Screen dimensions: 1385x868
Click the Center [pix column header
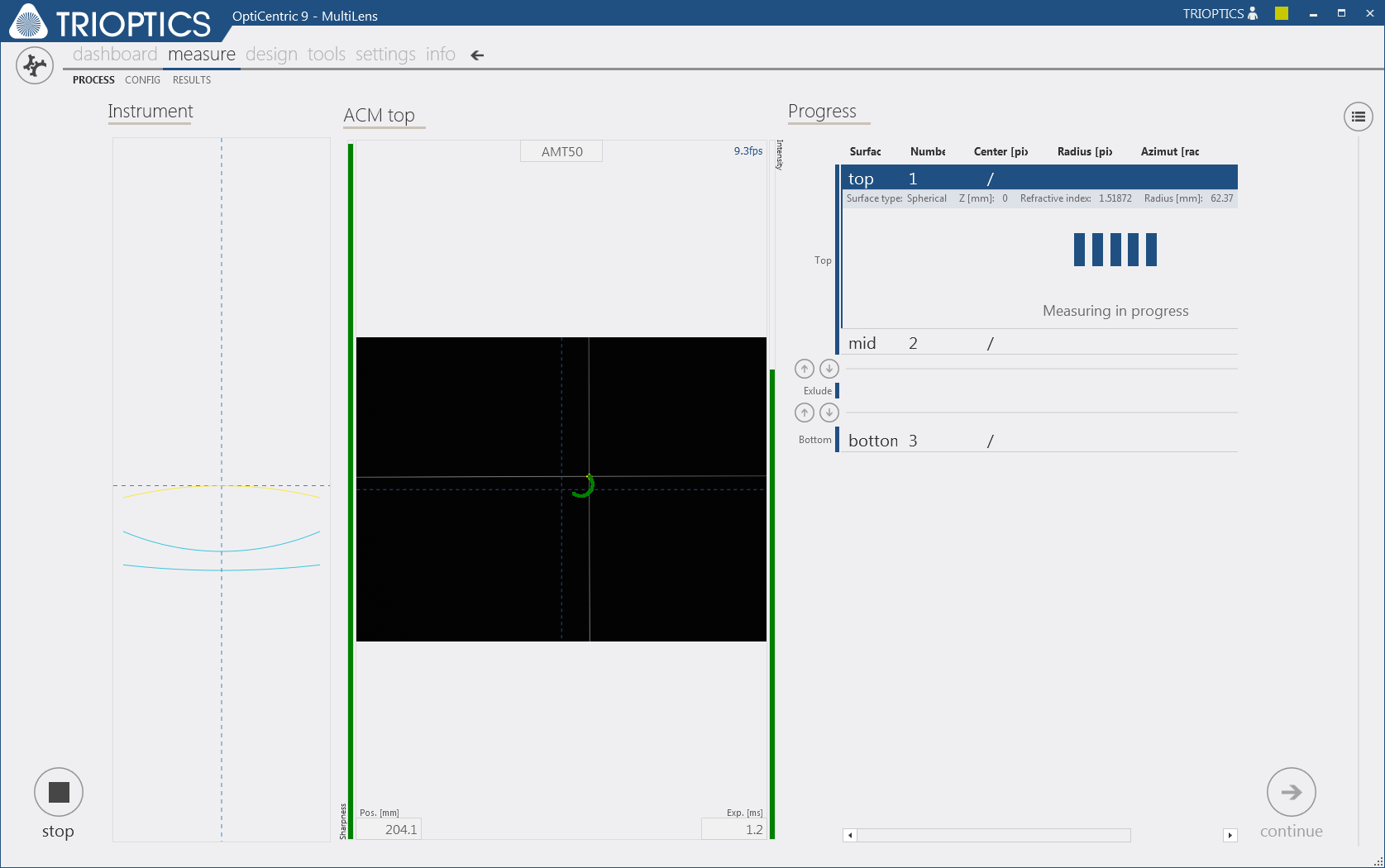(1001, 151)
